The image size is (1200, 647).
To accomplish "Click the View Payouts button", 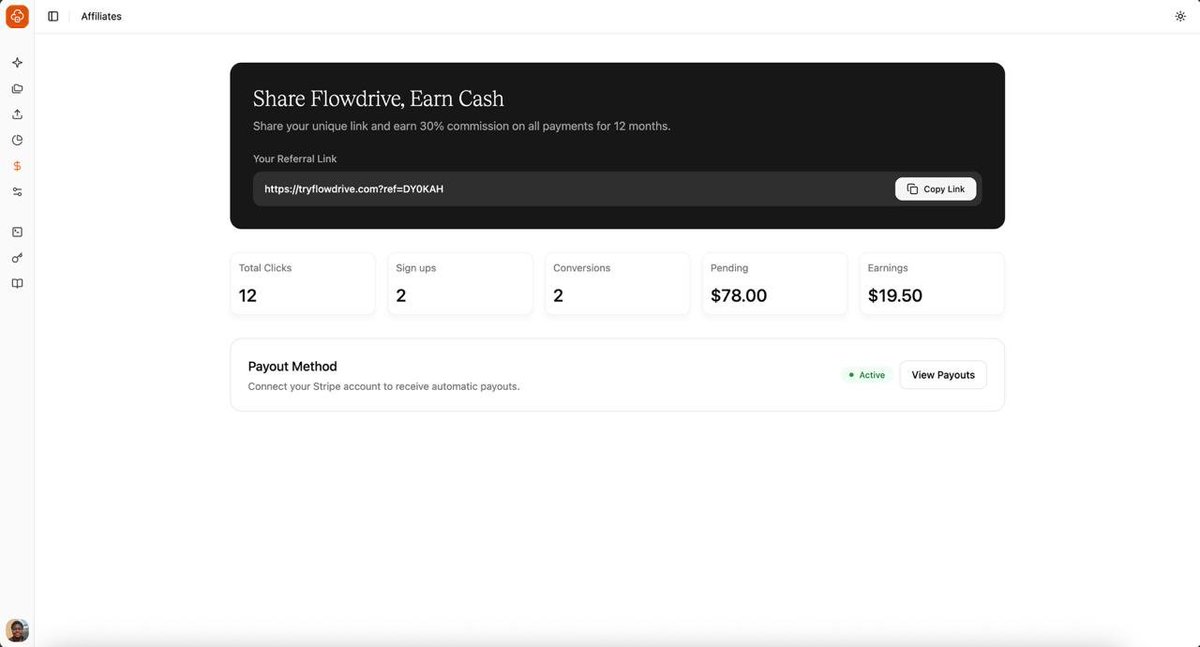I will click(943, 375).
